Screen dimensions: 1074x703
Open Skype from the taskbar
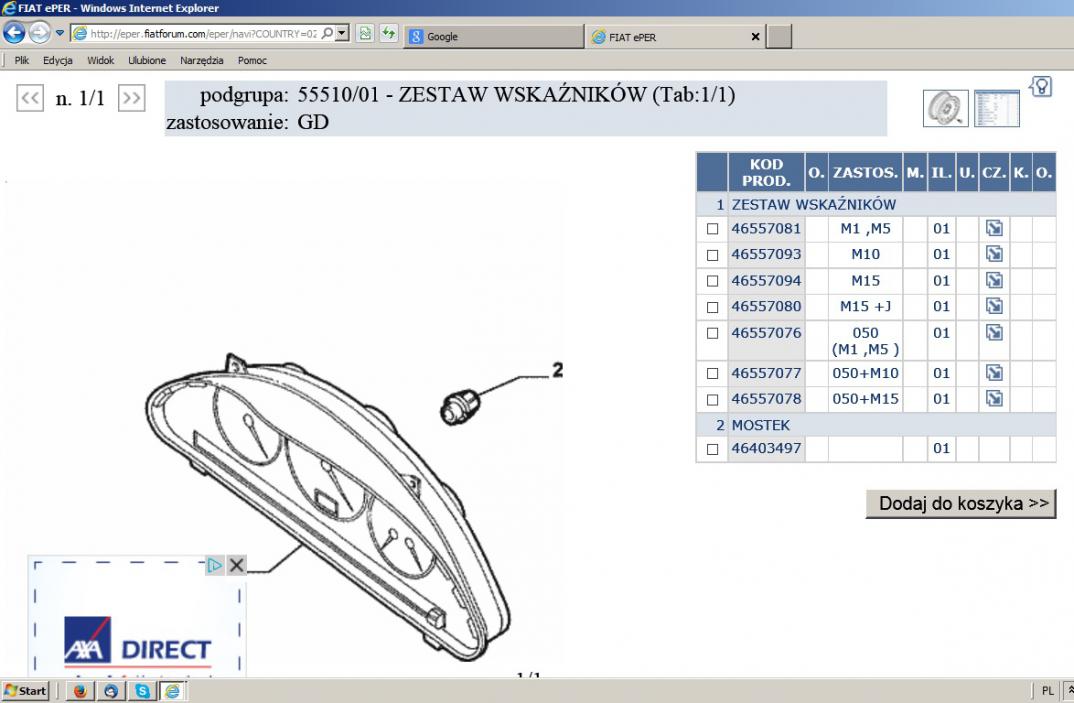tap(140, 691)
